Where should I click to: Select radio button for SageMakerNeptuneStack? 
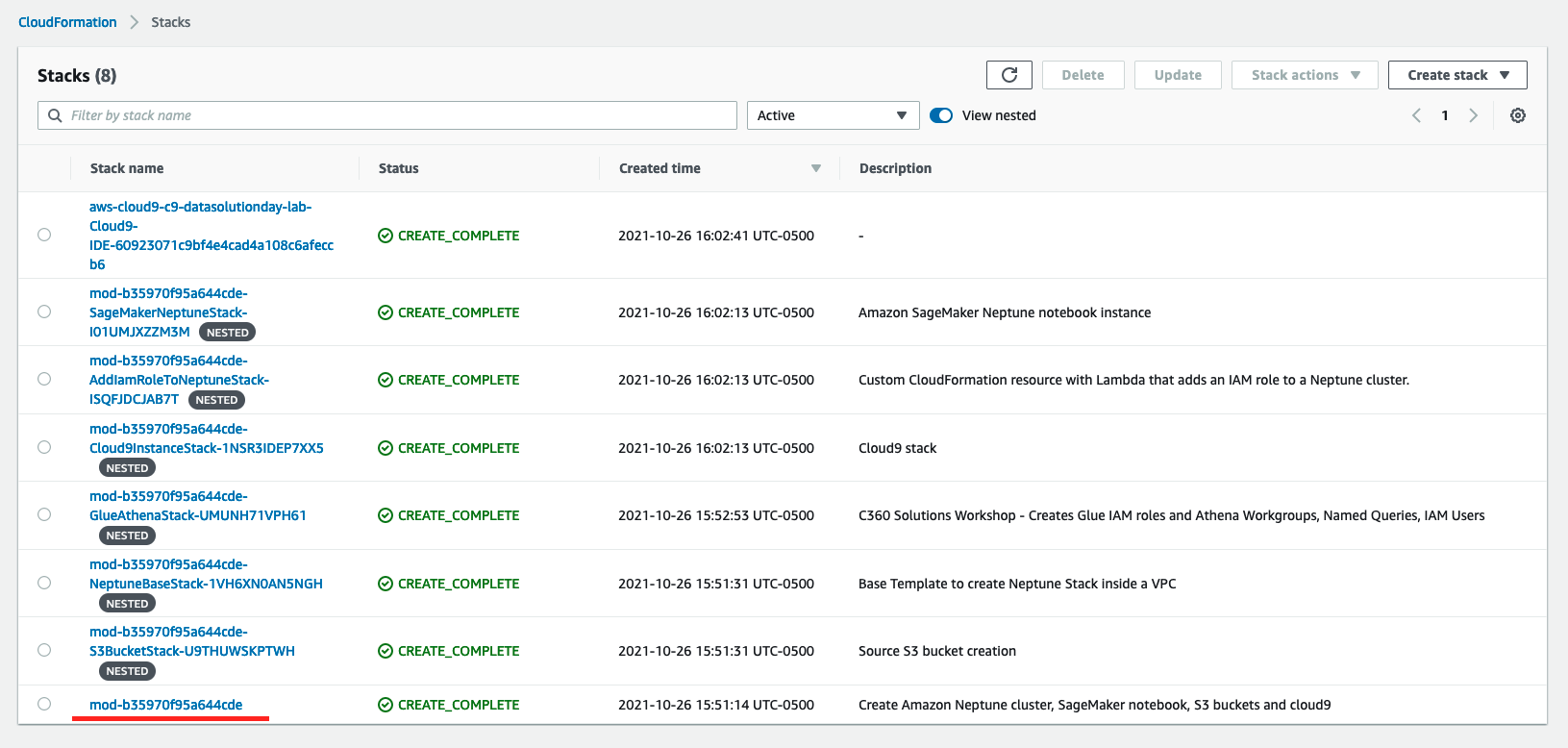point(44,312)
